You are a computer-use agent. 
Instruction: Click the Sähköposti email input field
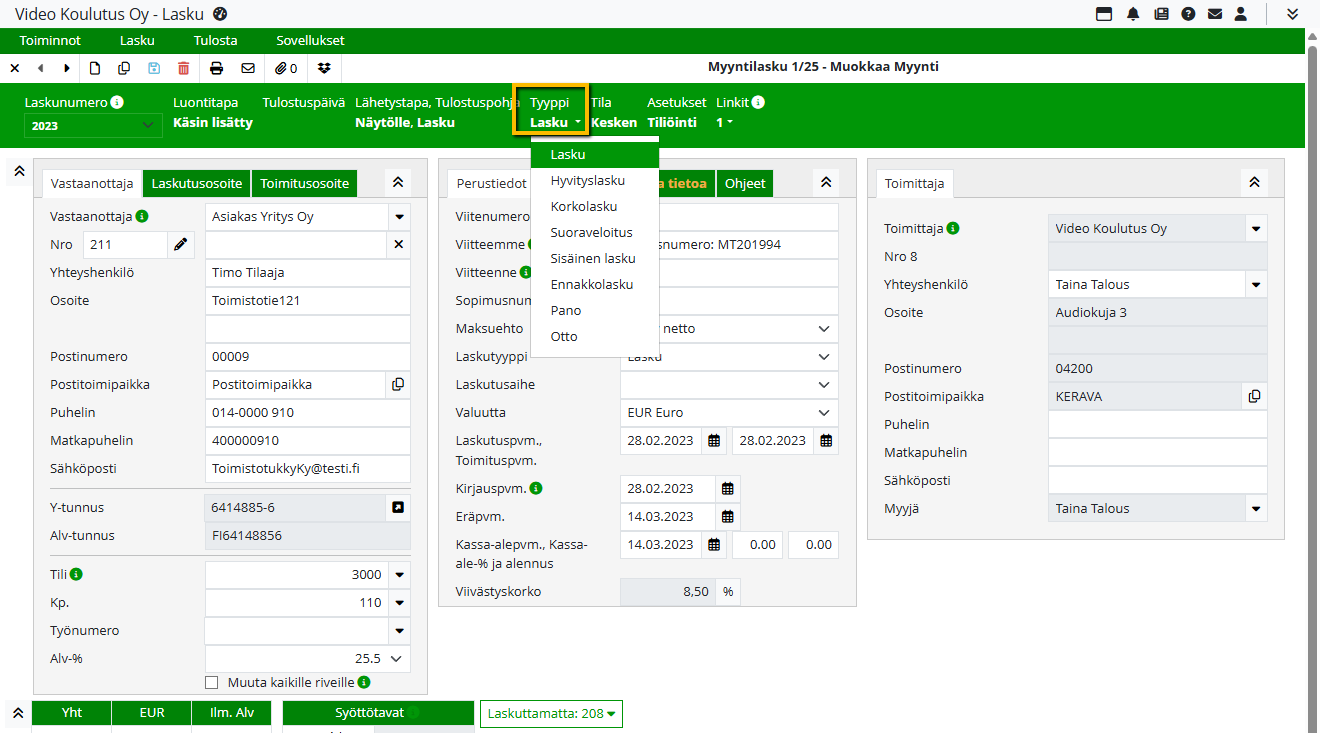307,468
